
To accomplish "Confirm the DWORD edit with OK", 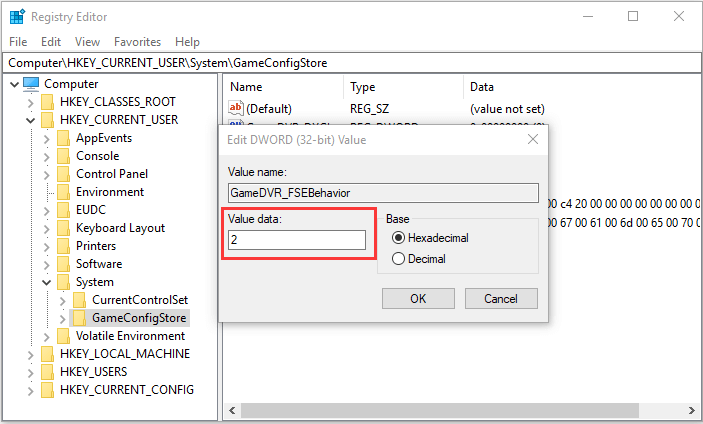I will click(x=418, y=299).
